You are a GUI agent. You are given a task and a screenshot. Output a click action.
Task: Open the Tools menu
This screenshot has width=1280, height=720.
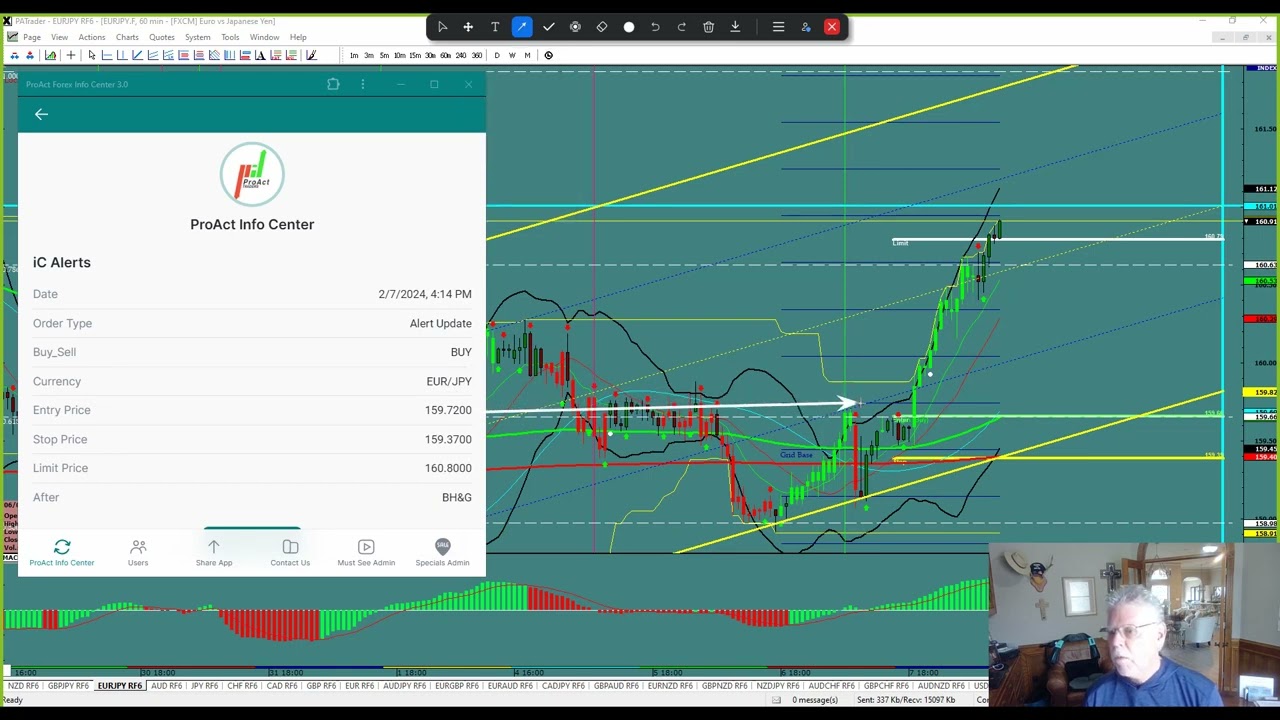[230, 37]
